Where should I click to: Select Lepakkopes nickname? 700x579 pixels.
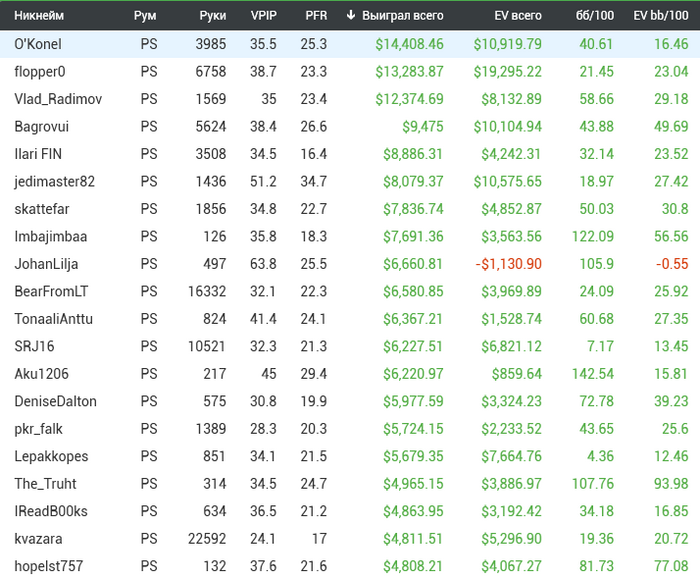tap(51, 457)
